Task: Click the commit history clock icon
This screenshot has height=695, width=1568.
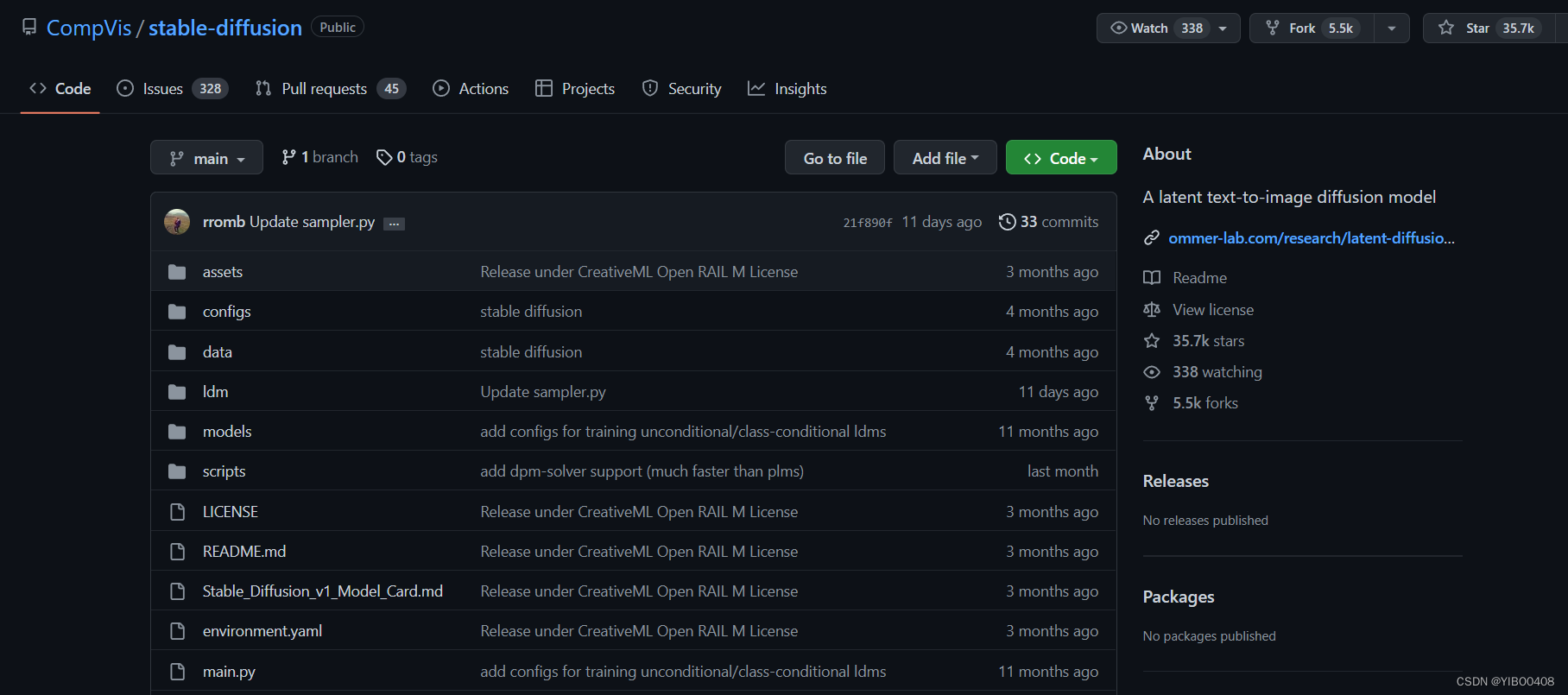Action: click(1007, 222)
